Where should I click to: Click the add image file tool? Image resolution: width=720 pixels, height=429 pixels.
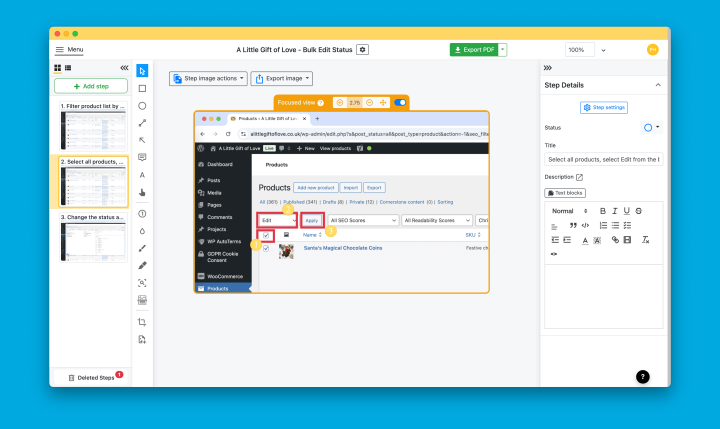[x=142, y=339]
